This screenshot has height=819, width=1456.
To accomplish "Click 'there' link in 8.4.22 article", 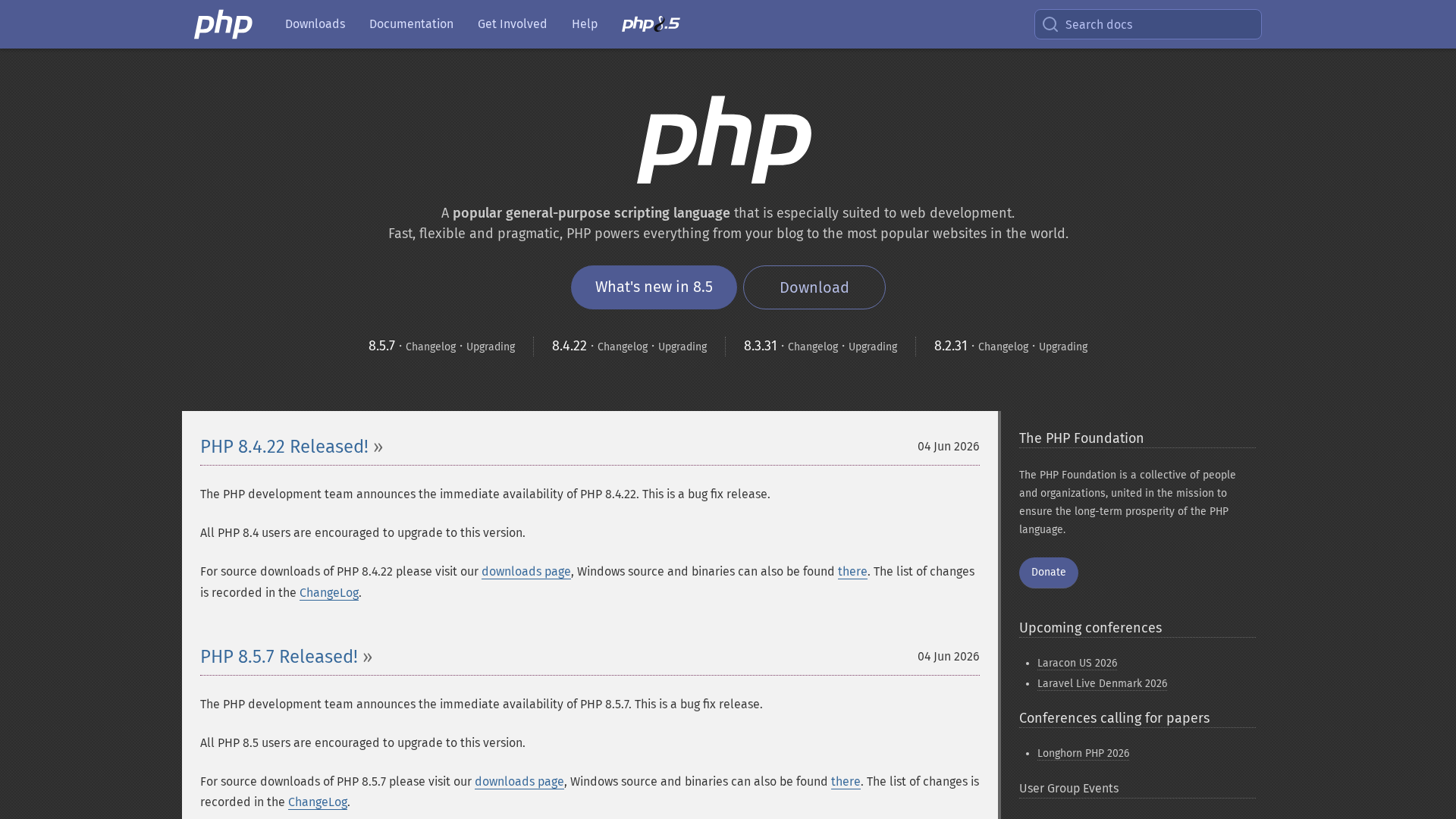I will (852, 572).
